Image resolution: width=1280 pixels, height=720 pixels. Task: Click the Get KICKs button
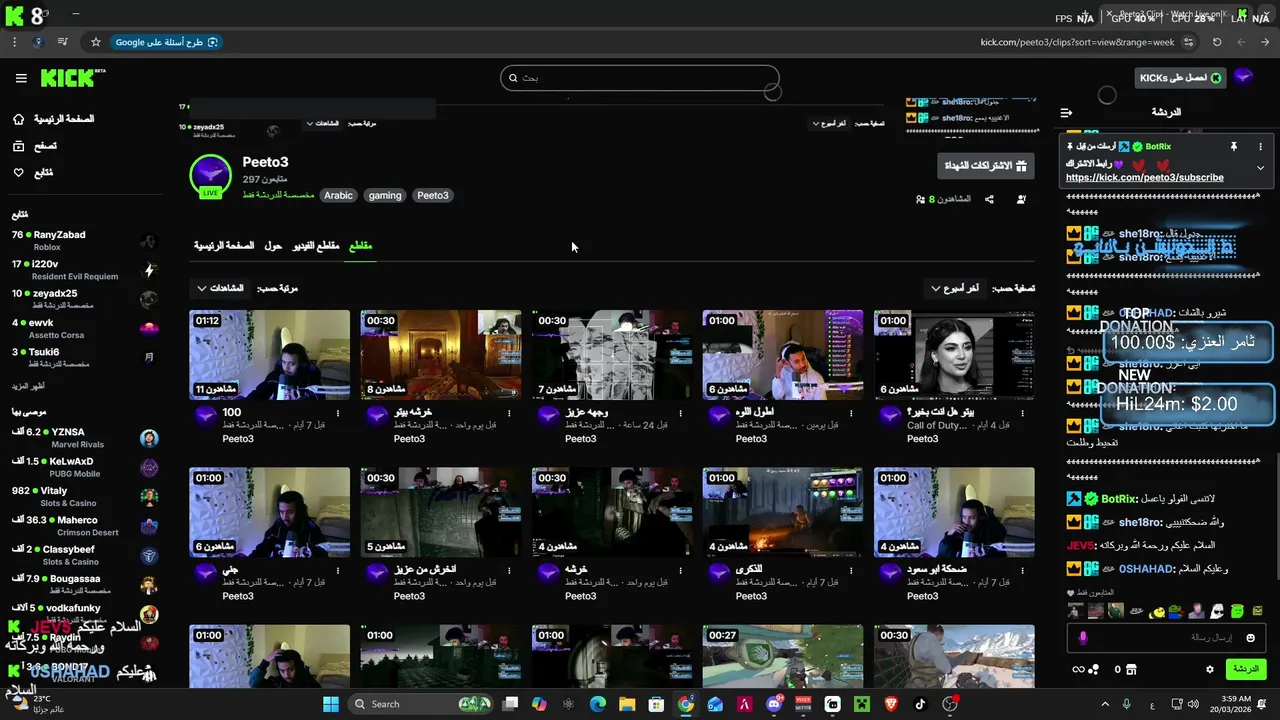click(1180, 78)
